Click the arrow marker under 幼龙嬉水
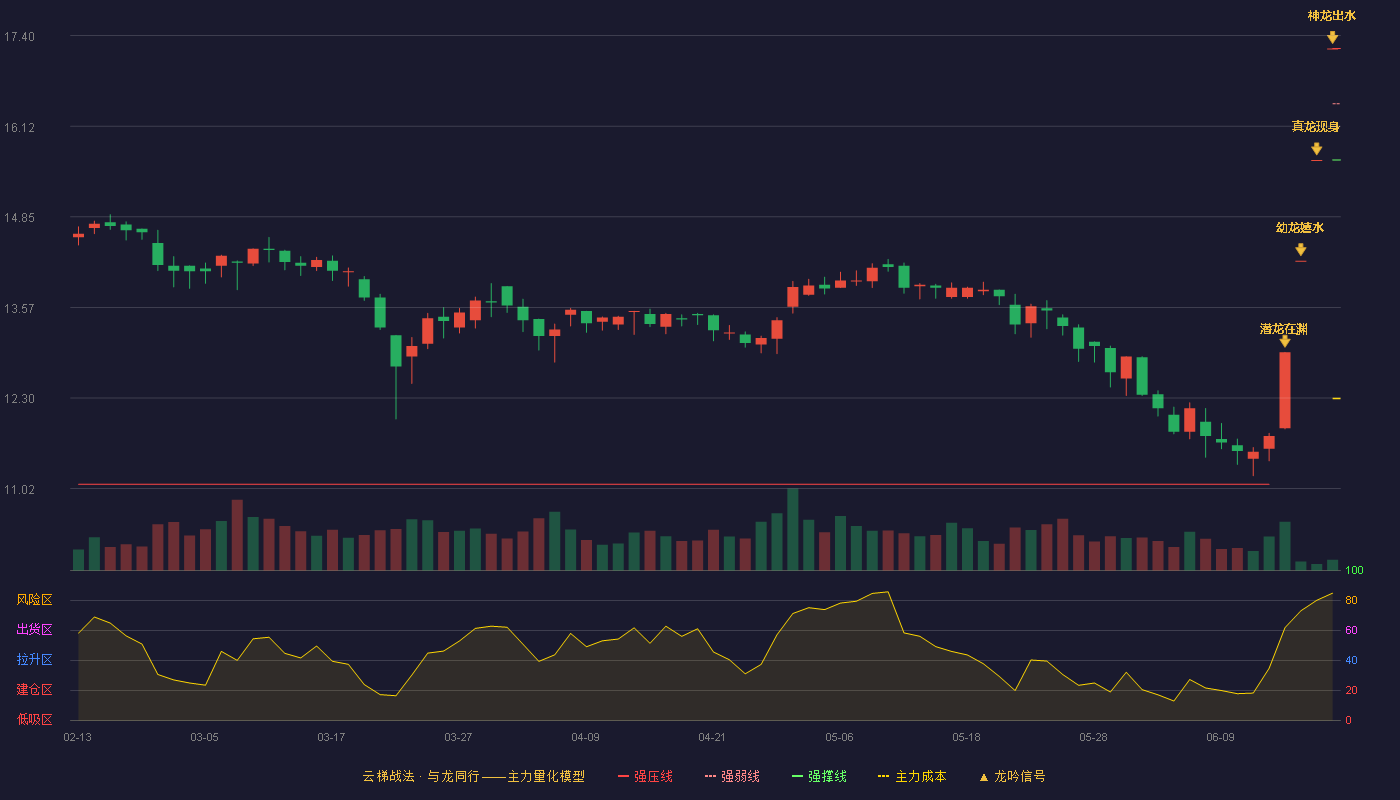 point(1300,250)
